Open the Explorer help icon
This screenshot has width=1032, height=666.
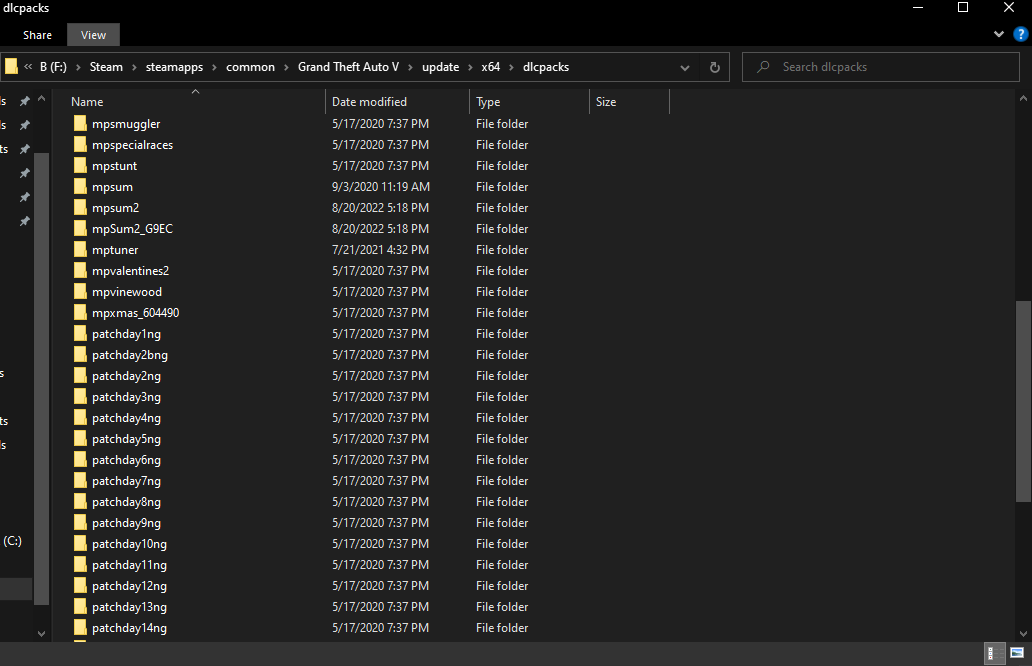coord(1021,34)
